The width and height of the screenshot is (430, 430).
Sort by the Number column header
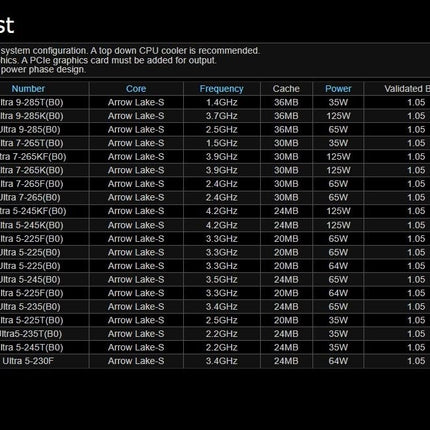(28, 89)
